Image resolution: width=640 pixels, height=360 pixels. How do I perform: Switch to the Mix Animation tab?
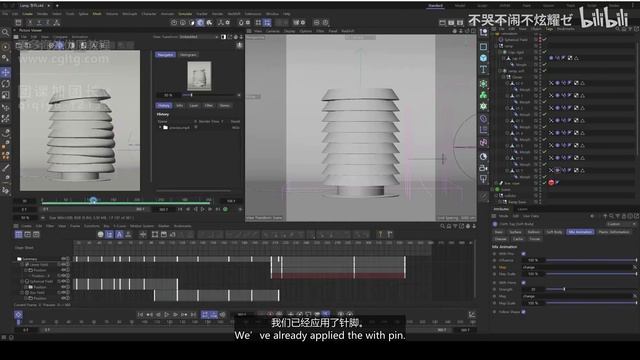(580, 232)
